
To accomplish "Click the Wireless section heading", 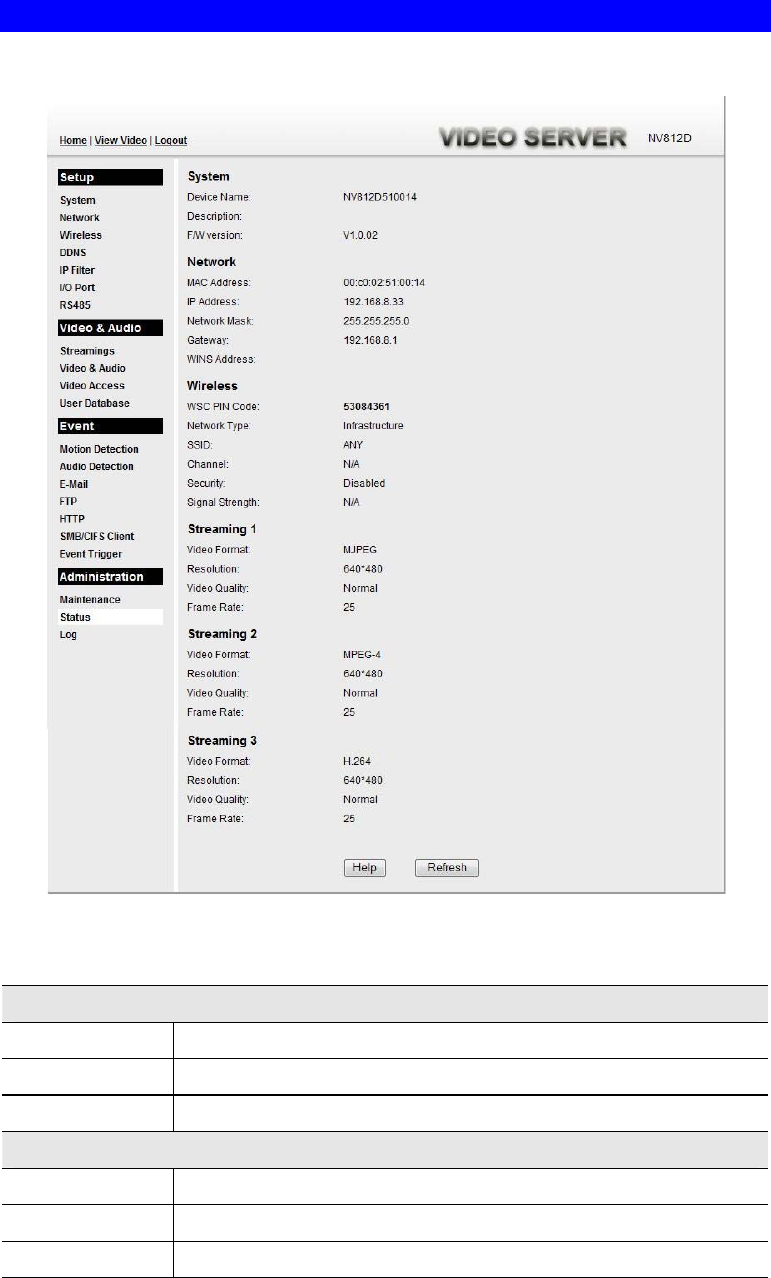I will pos(213,386).
